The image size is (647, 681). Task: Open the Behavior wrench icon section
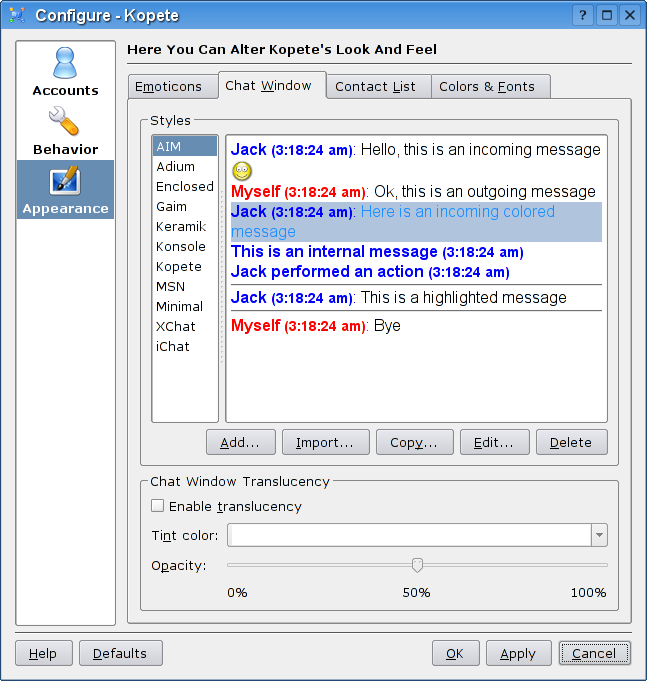point(64,121)
